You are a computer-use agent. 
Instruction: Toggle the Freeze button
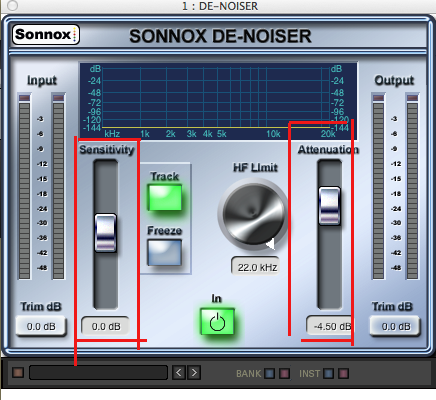pos(165,253)
